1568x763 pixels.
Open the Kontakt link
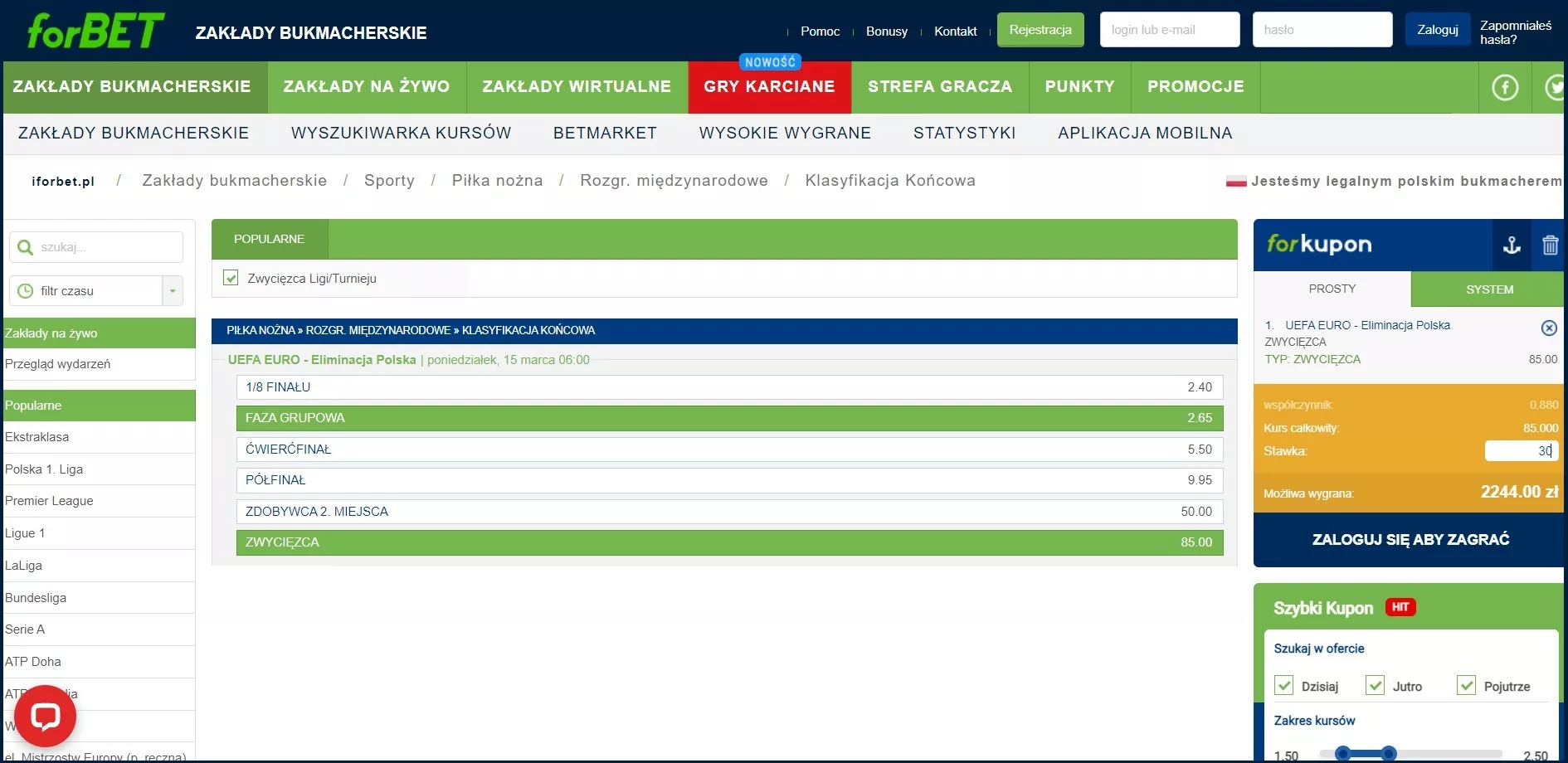[955, 32]
